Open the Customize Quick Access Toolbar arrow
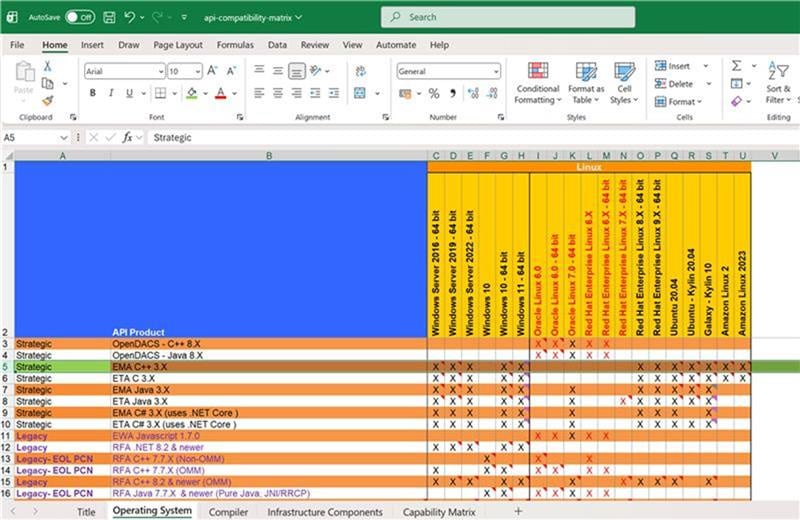This screenshot has width=800, height=520. 184,18
